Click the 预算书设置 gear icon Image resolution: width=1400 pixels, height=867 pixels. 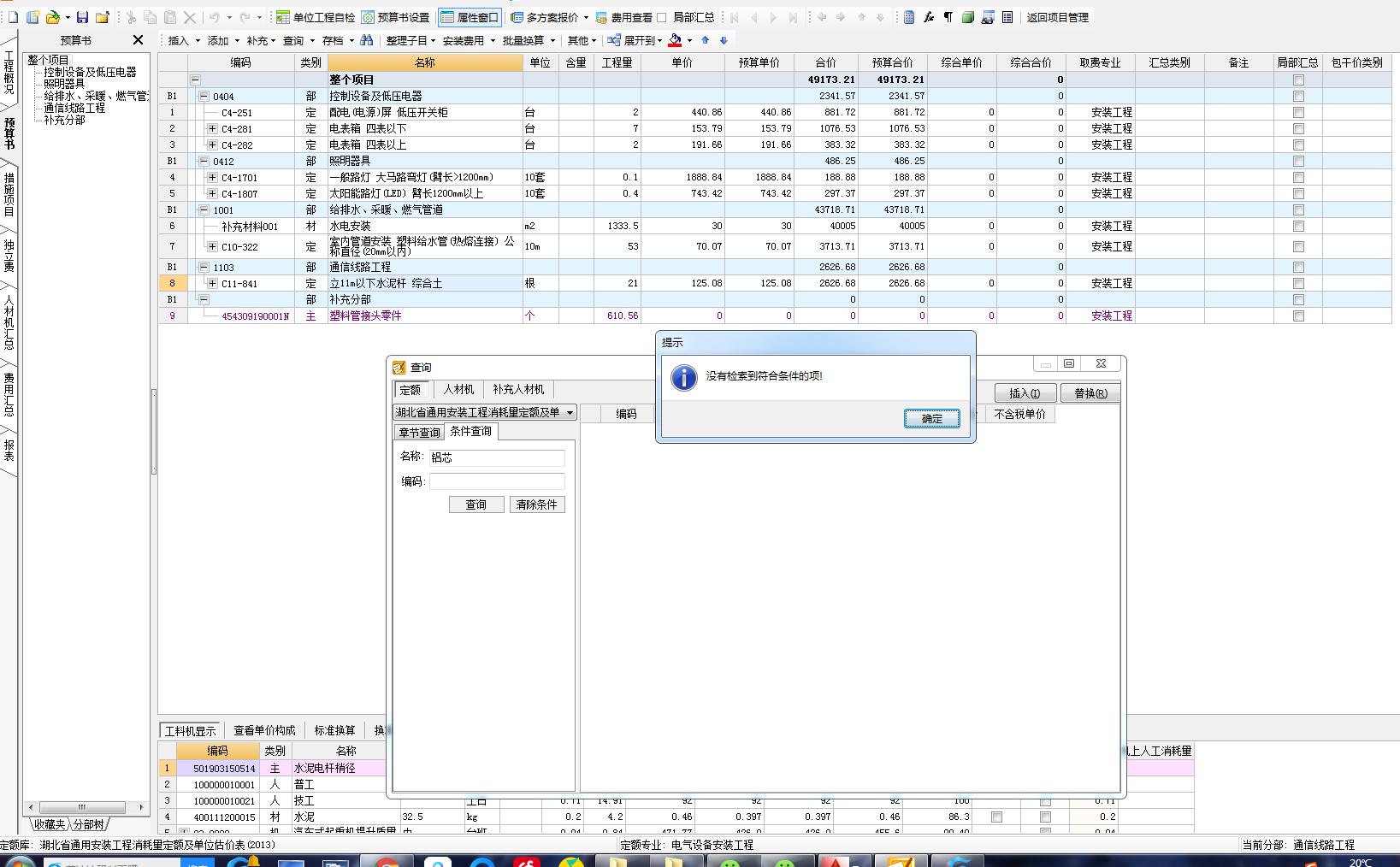coord(368,17)
